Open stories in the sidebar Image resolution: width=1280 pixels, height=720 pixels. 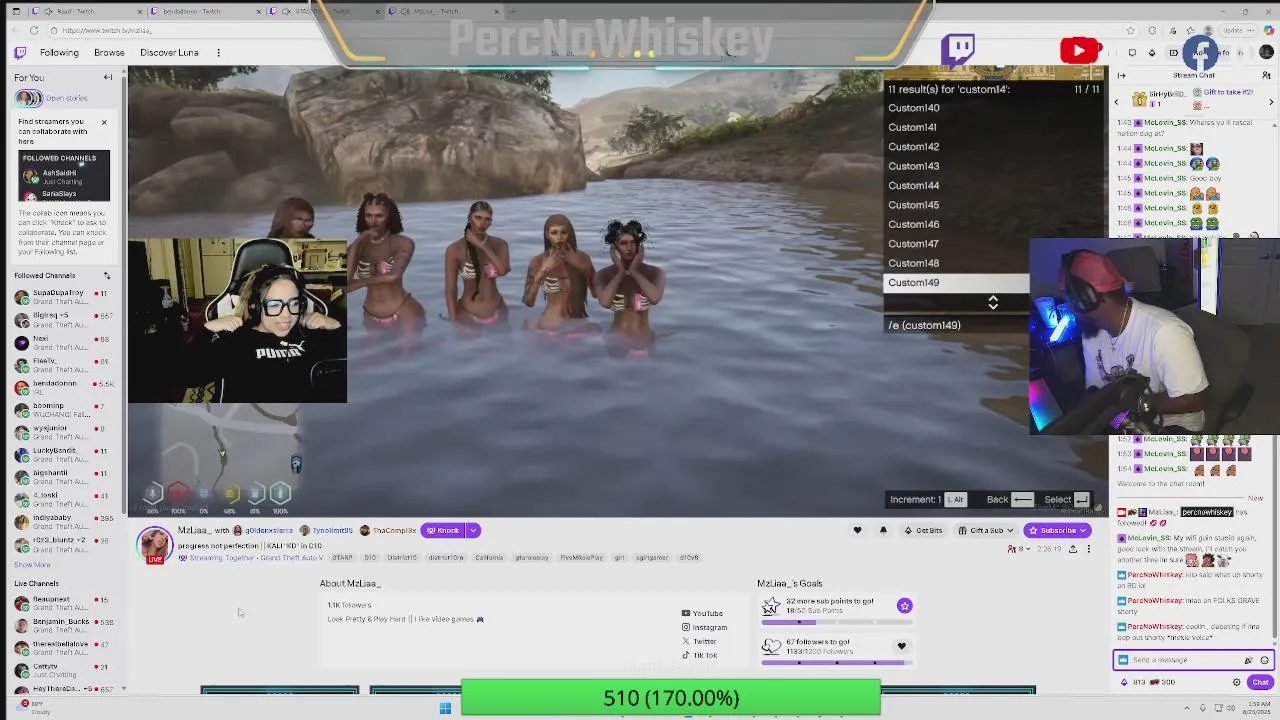tap(52, 98)
